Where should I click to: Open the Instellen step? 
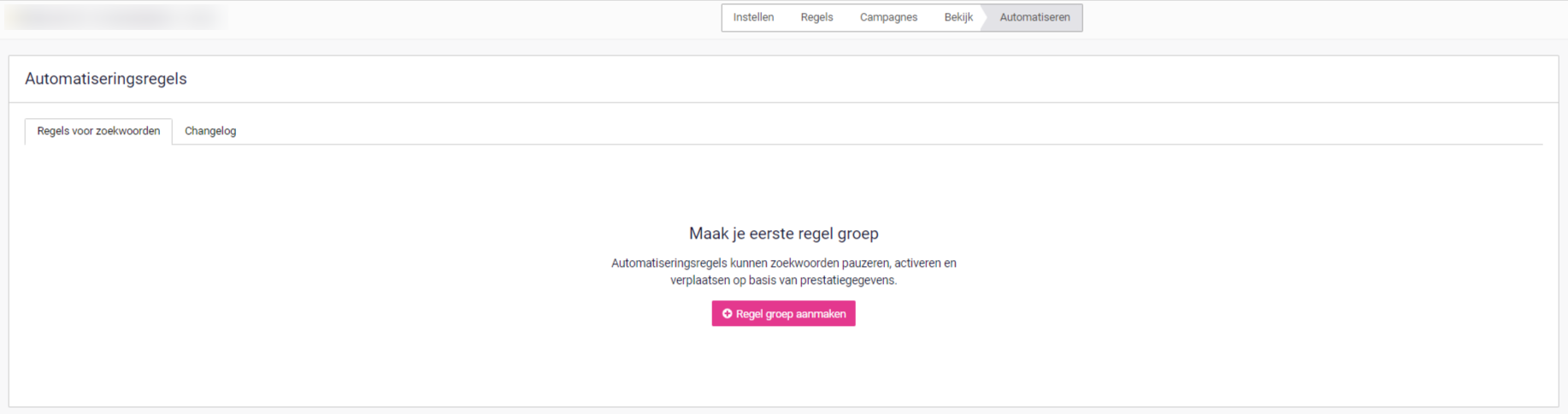(753, 17)
